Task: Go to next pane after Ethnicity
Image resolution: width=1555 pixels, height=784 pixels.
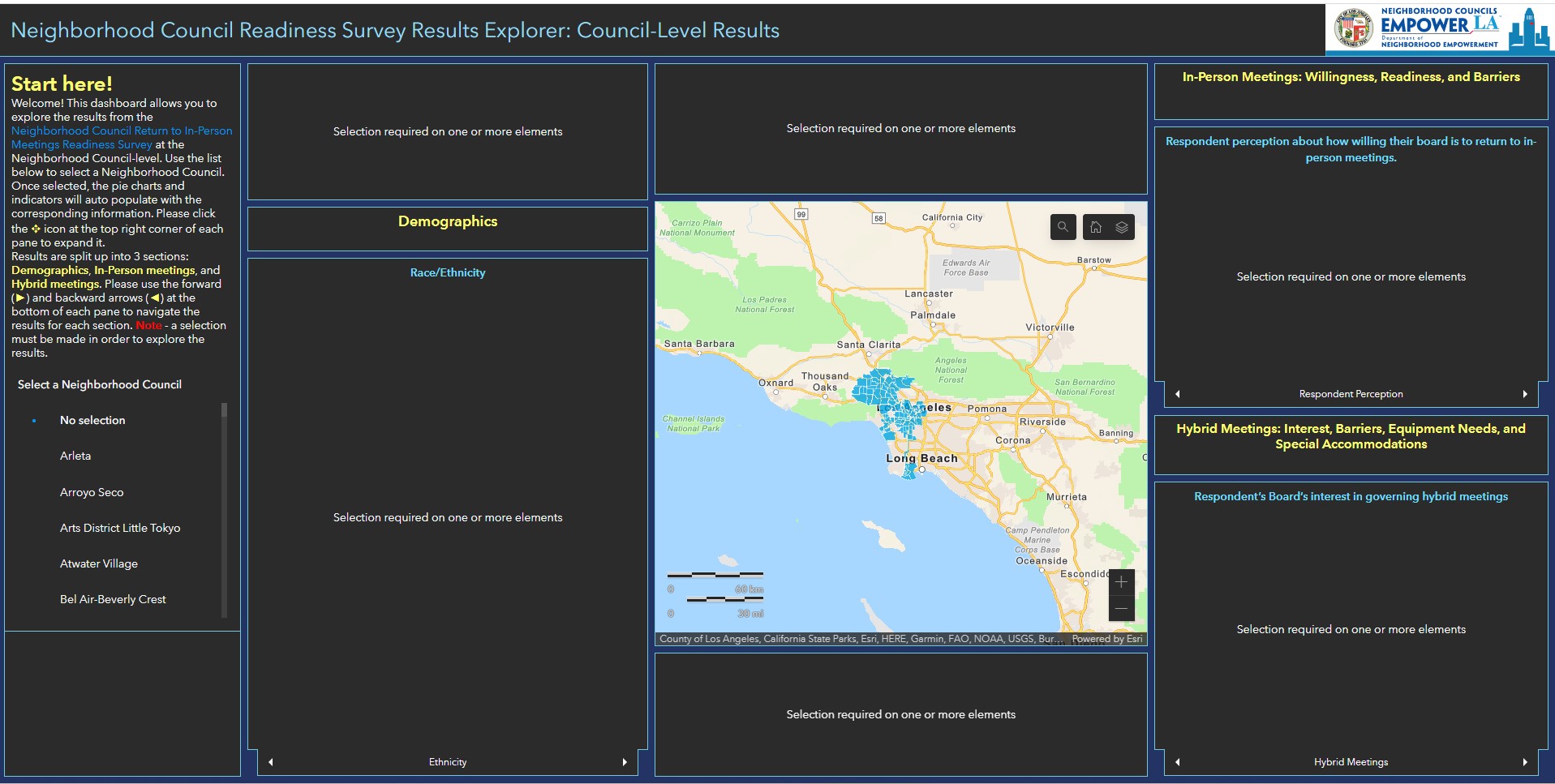Action: pos(625,762)
